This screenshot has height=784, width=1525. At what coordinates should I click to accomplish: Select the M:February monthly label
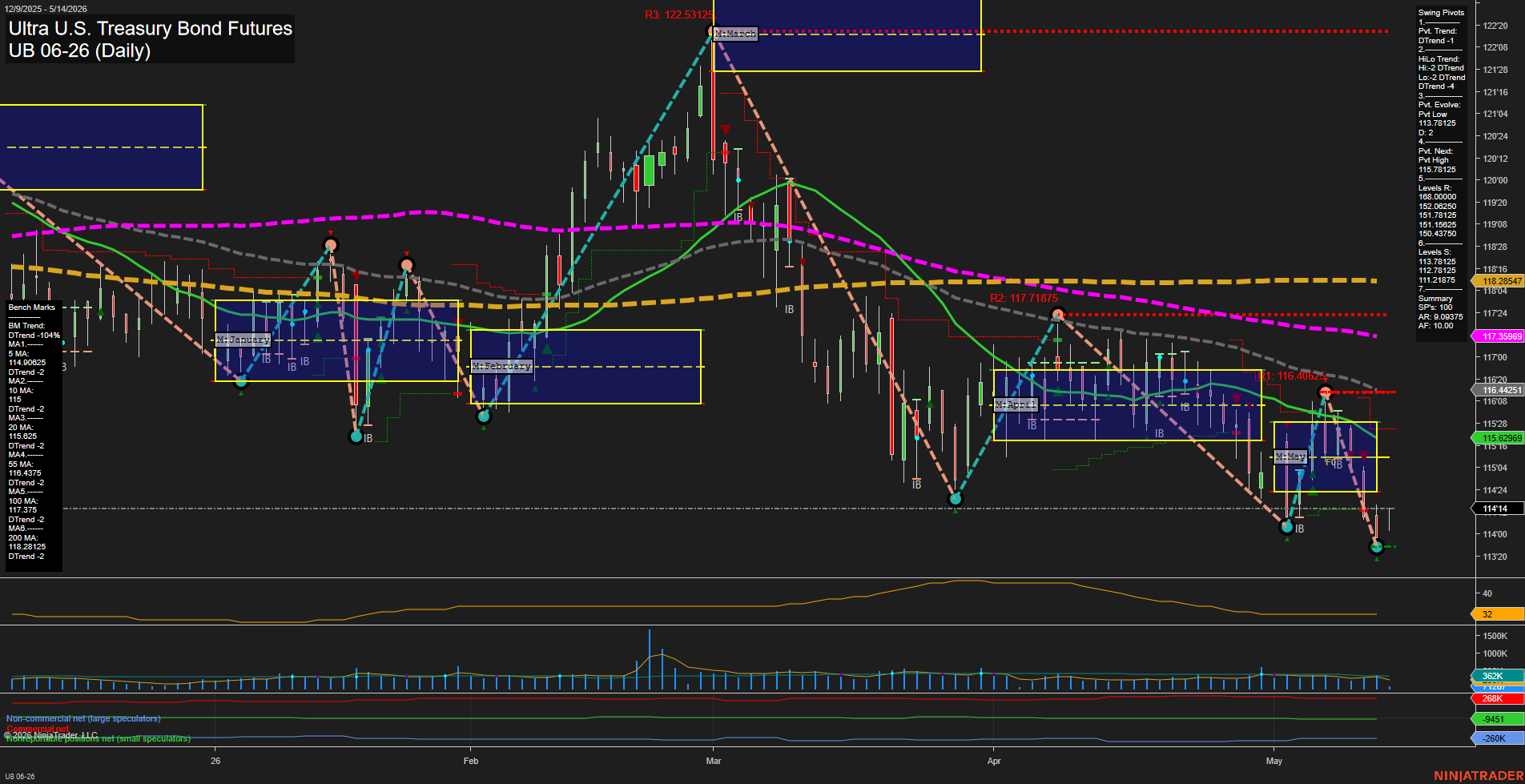502,366
